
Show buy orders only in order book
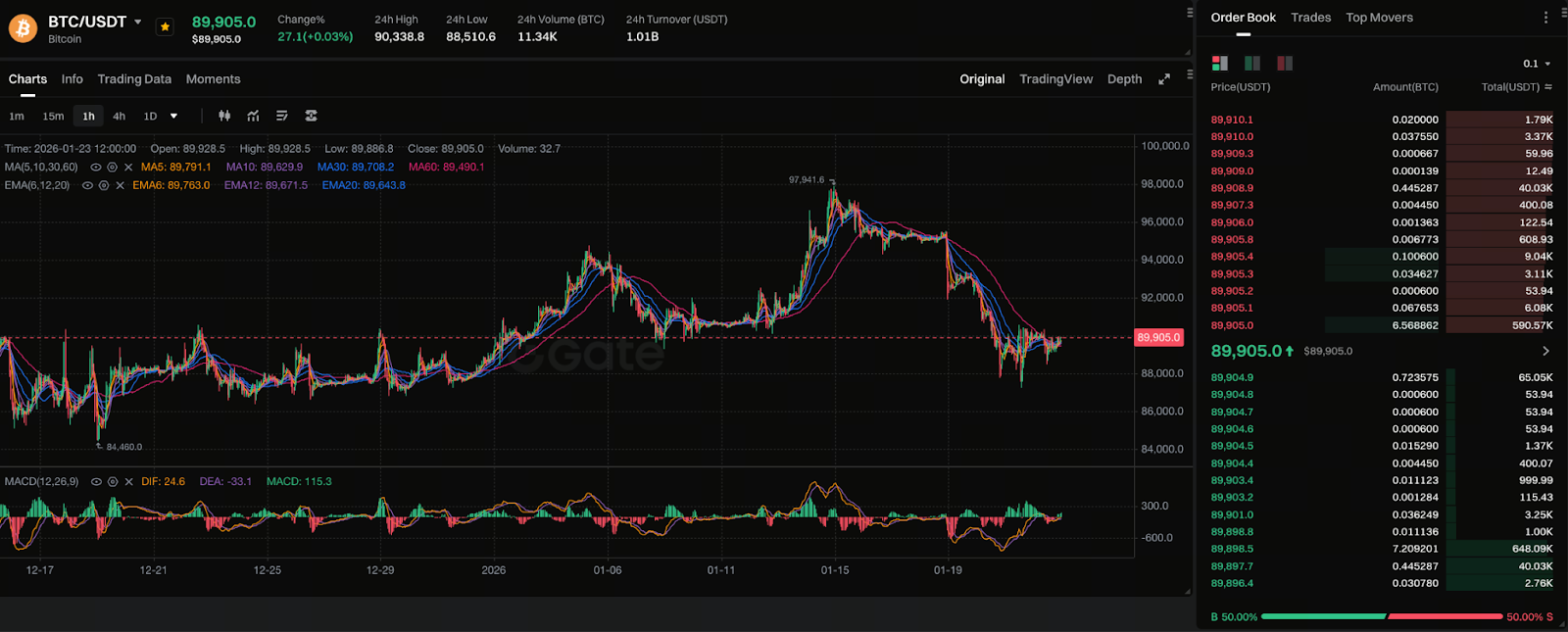coord(1252,63)
